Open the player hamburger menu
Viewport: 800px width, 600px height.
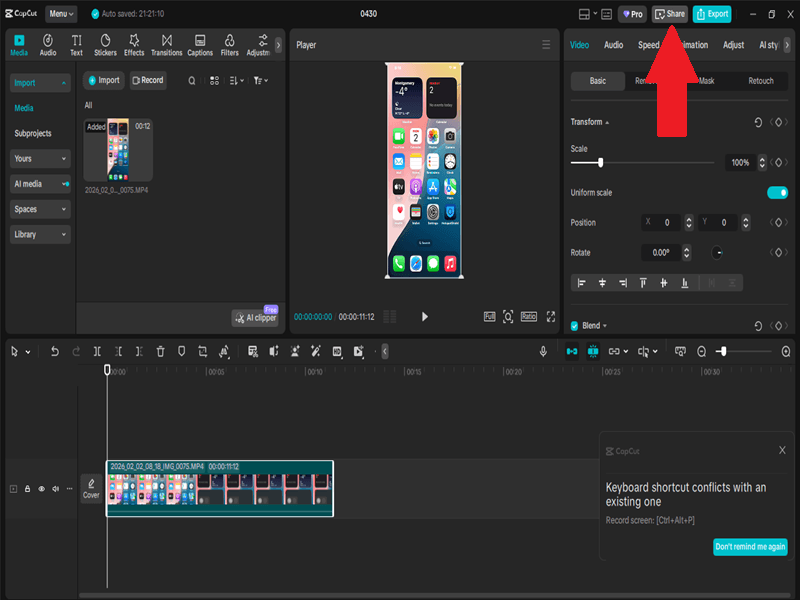tap(546, 45)
